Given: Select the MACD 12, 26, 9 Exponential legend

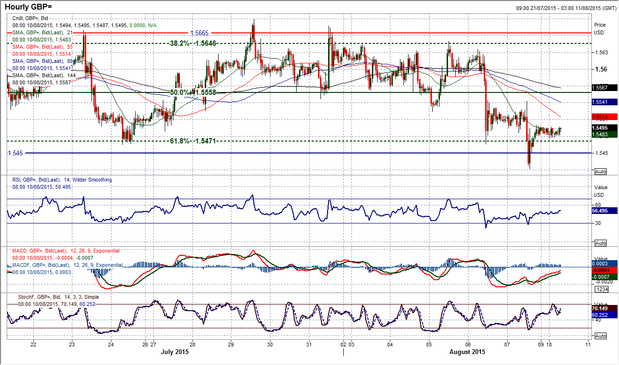Looking at the screenshot, I should tap(66, 251).
